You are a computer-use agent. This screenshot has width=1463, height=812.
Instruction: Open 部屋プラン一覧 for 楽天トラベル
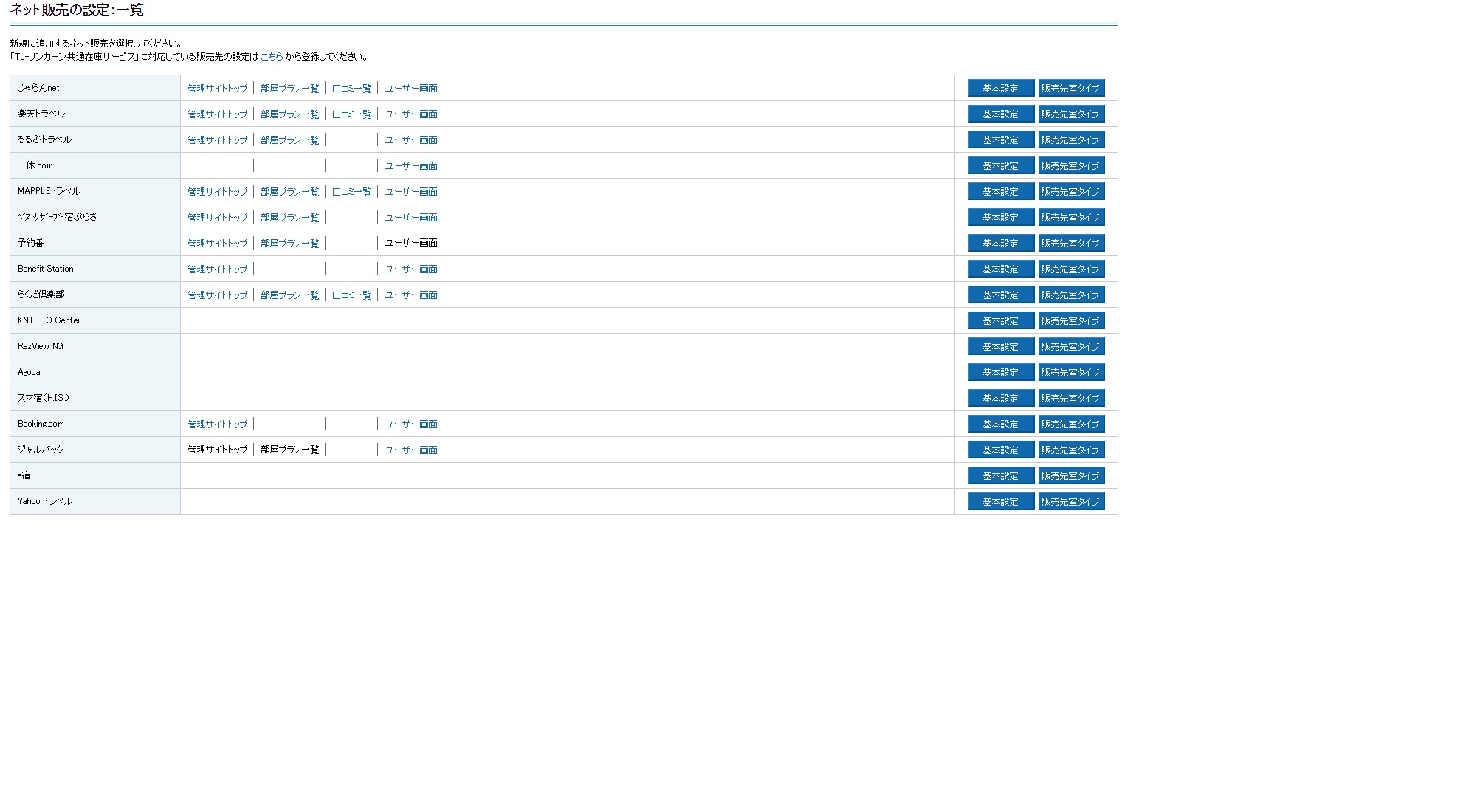click(289, 114)
